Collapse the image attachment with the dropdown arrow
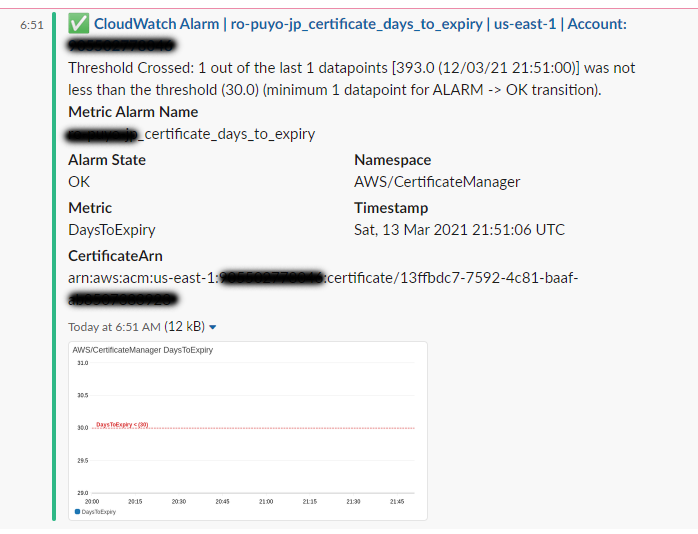698x534 pixels. 213,328
